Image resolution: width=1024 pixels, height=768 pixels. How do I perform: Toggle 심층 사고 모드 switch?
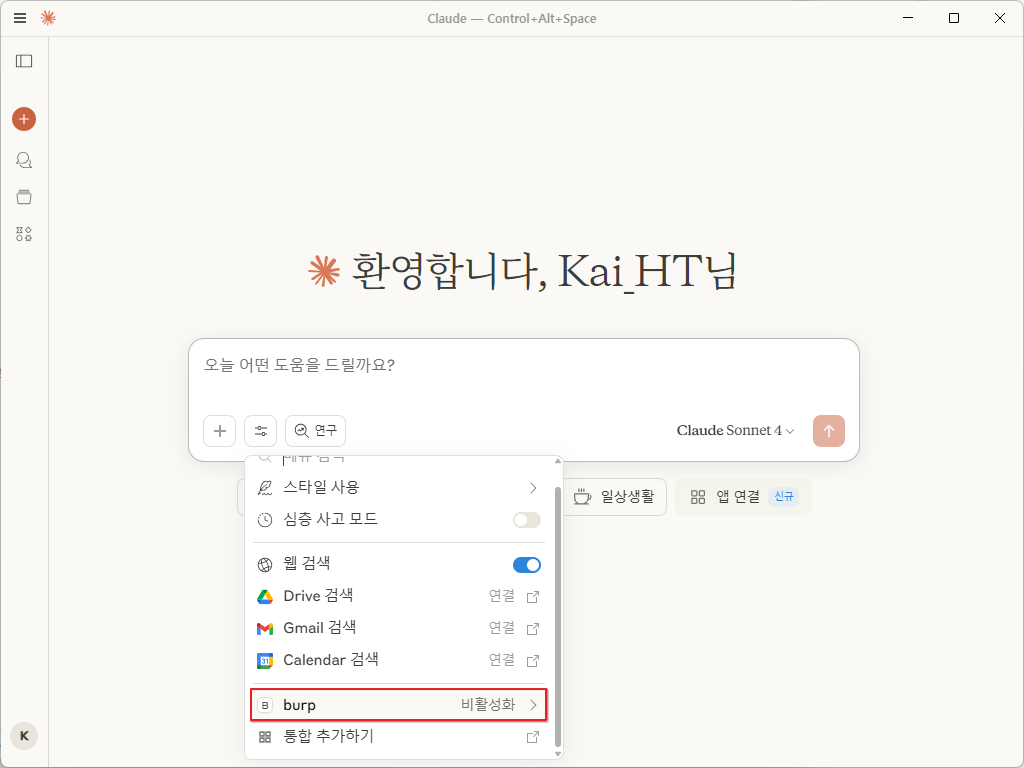point(526,520)
